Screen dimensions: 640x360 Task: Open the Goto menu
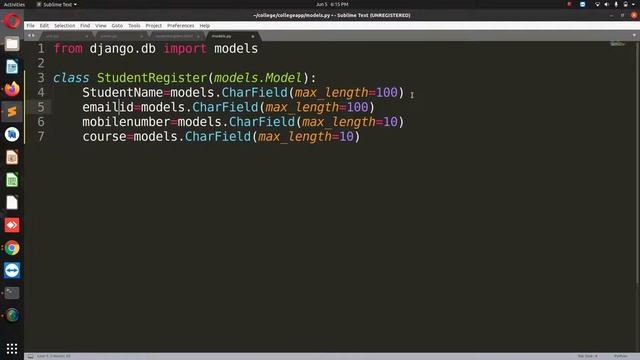pyautogui.click(x=117, y=25)
